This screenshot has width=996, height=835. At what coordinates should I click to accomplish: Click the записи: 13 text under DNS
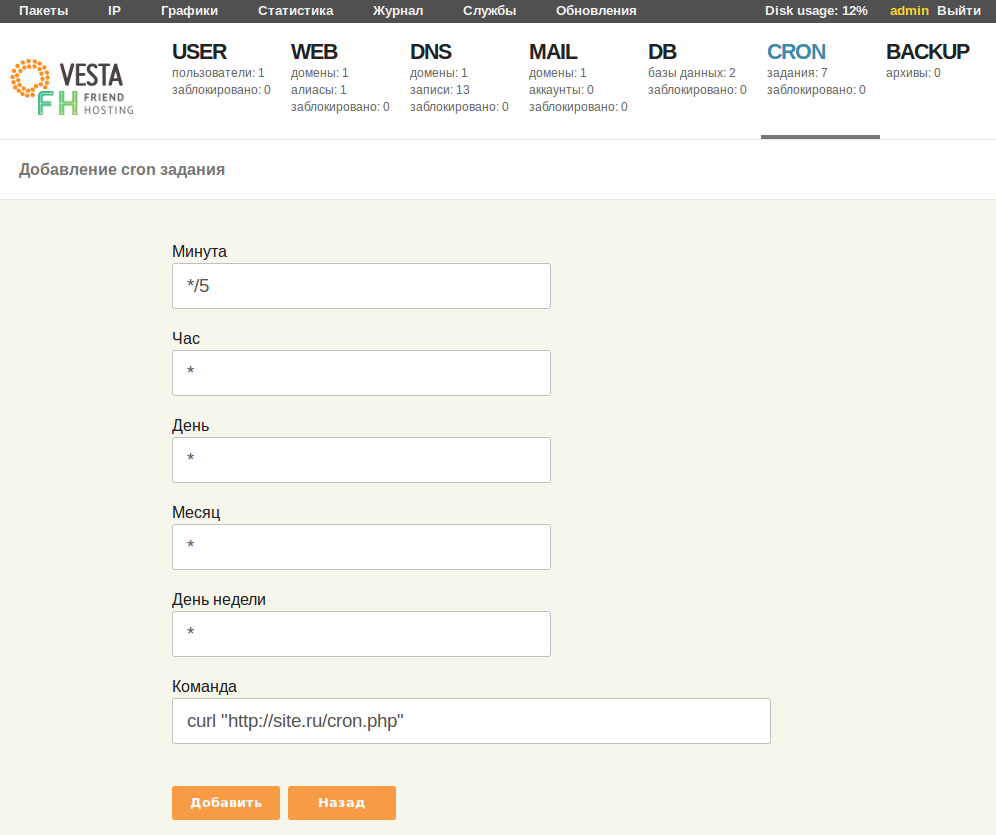440,90
